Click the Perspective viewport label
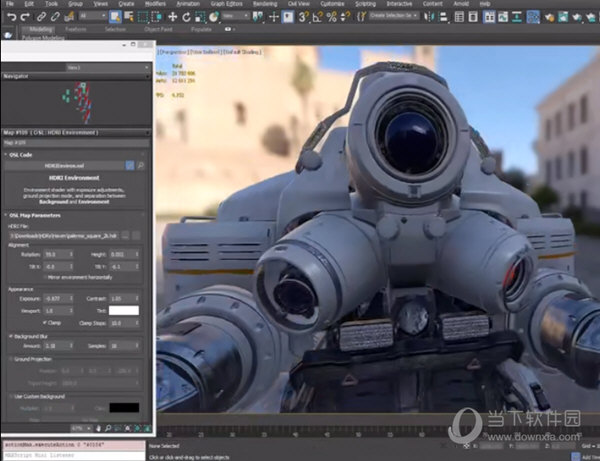 [x=173, y=52]
